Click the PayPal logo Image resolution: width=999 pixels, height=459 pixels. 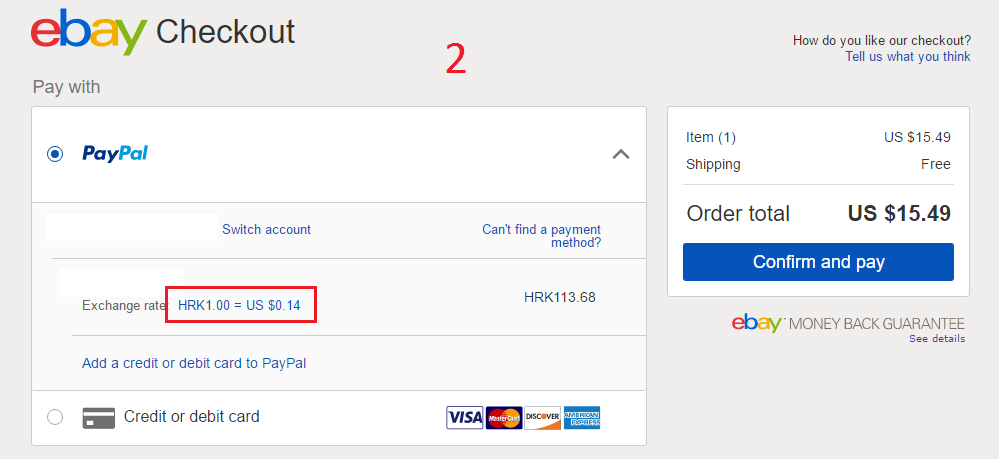point(115,154)
